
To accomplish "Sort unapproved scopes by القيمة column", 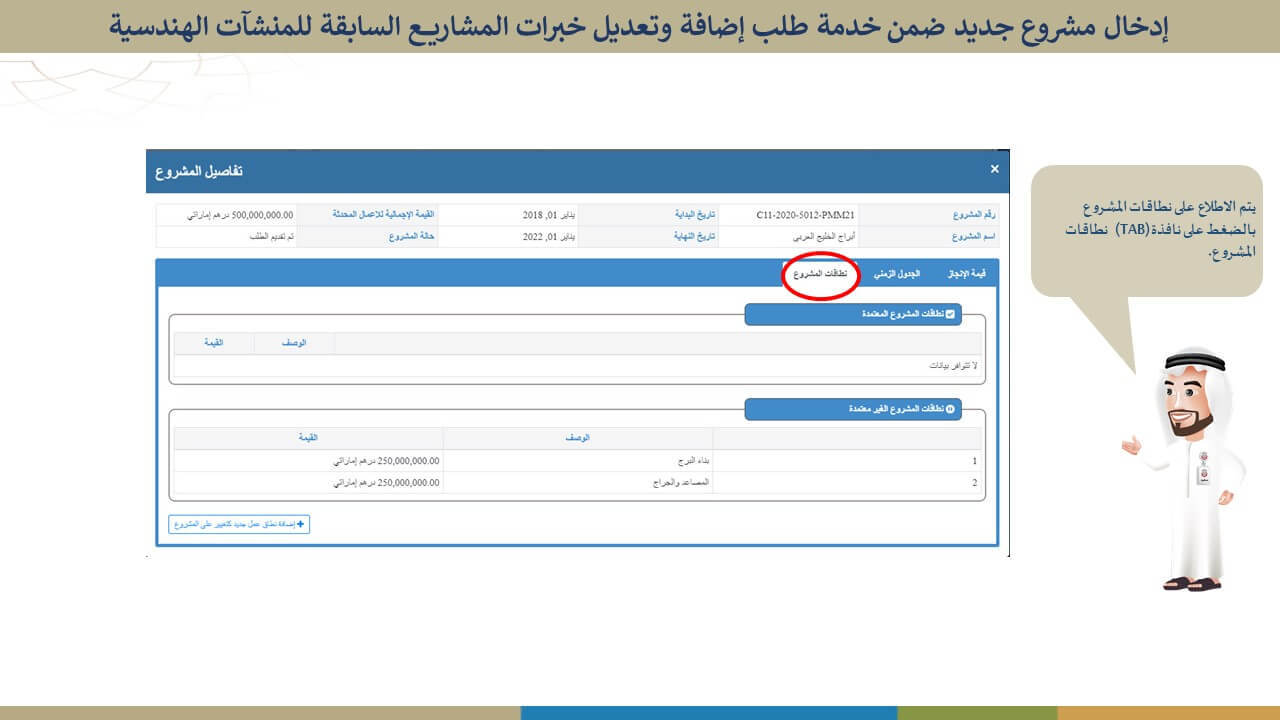I will 308,438.
